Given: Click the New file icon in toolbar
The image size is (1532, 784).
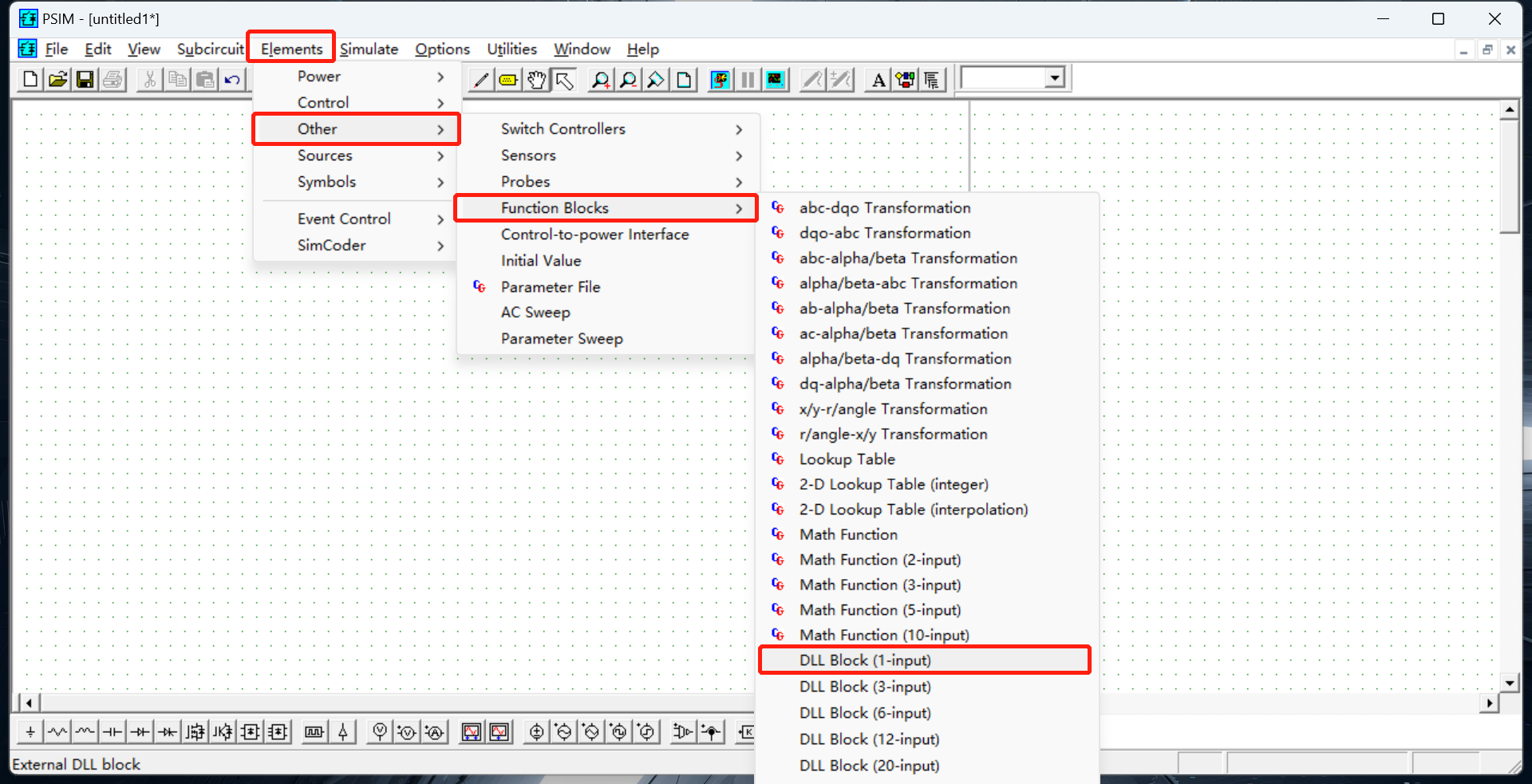Looking at the screenshot, I should point(30,80).
